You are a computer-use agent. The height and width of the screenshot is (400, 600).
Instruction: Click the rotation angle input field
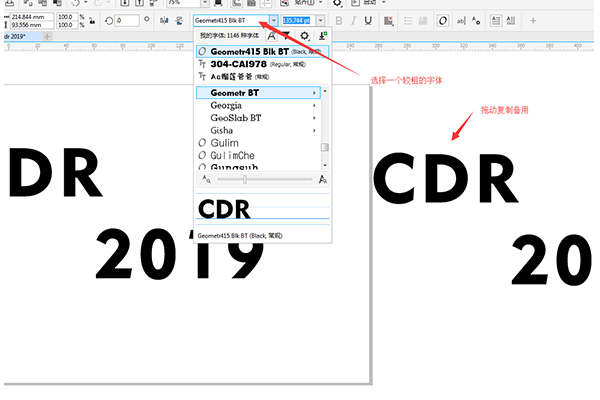point(127,21)
